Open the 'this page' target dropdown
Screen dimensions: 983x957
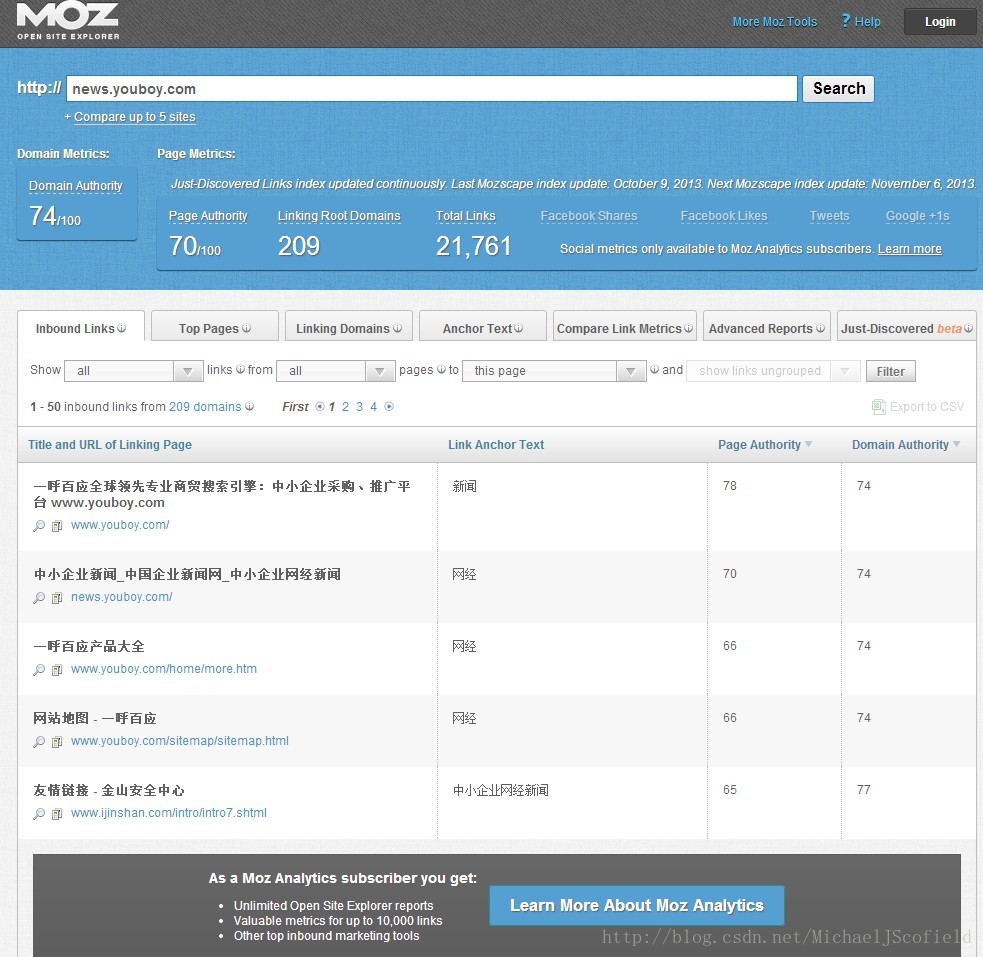click(554, 371)
